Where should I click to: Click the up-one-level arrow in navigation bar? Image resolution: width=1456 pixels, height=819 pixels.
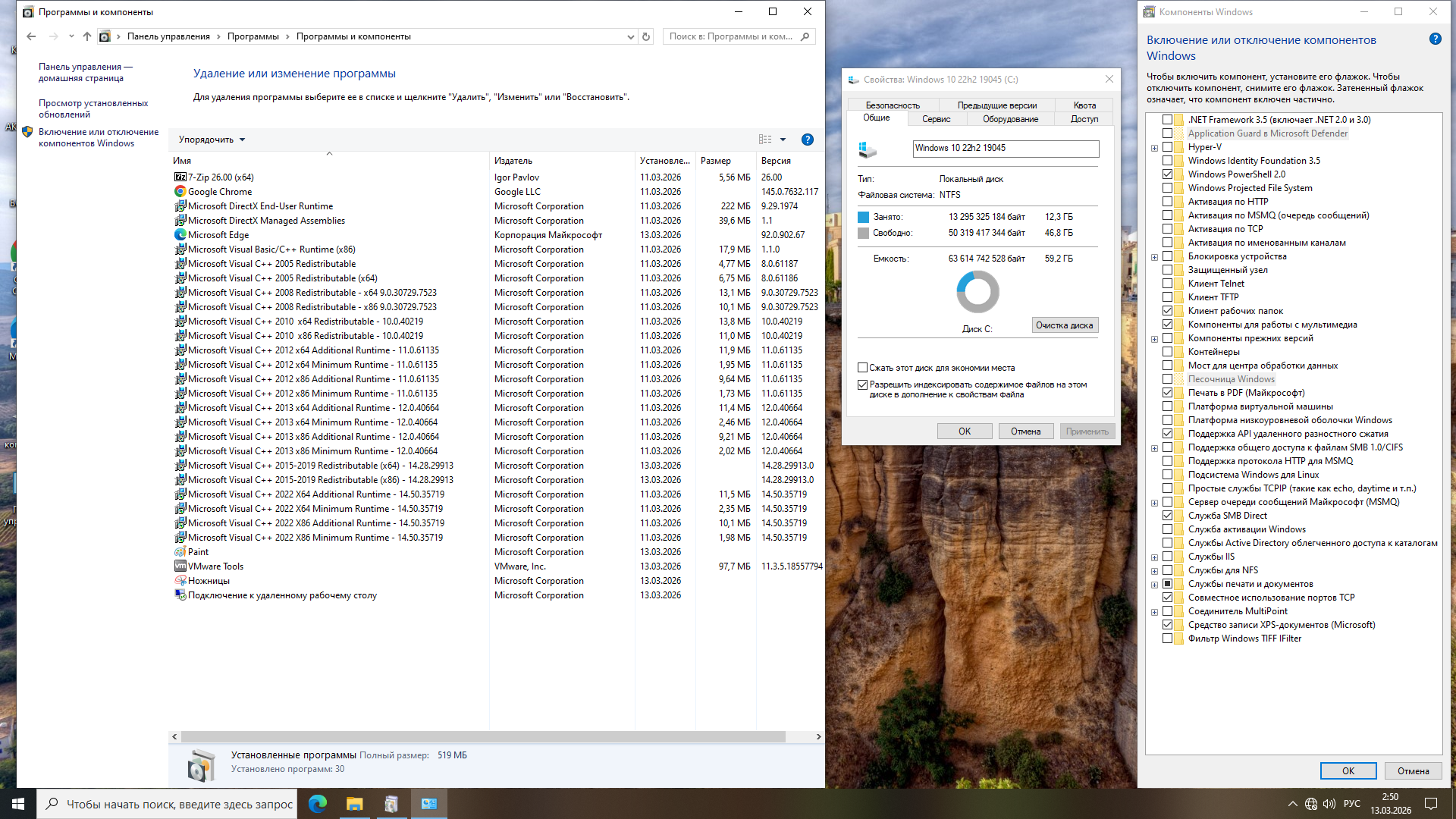[x=87, y=36]
